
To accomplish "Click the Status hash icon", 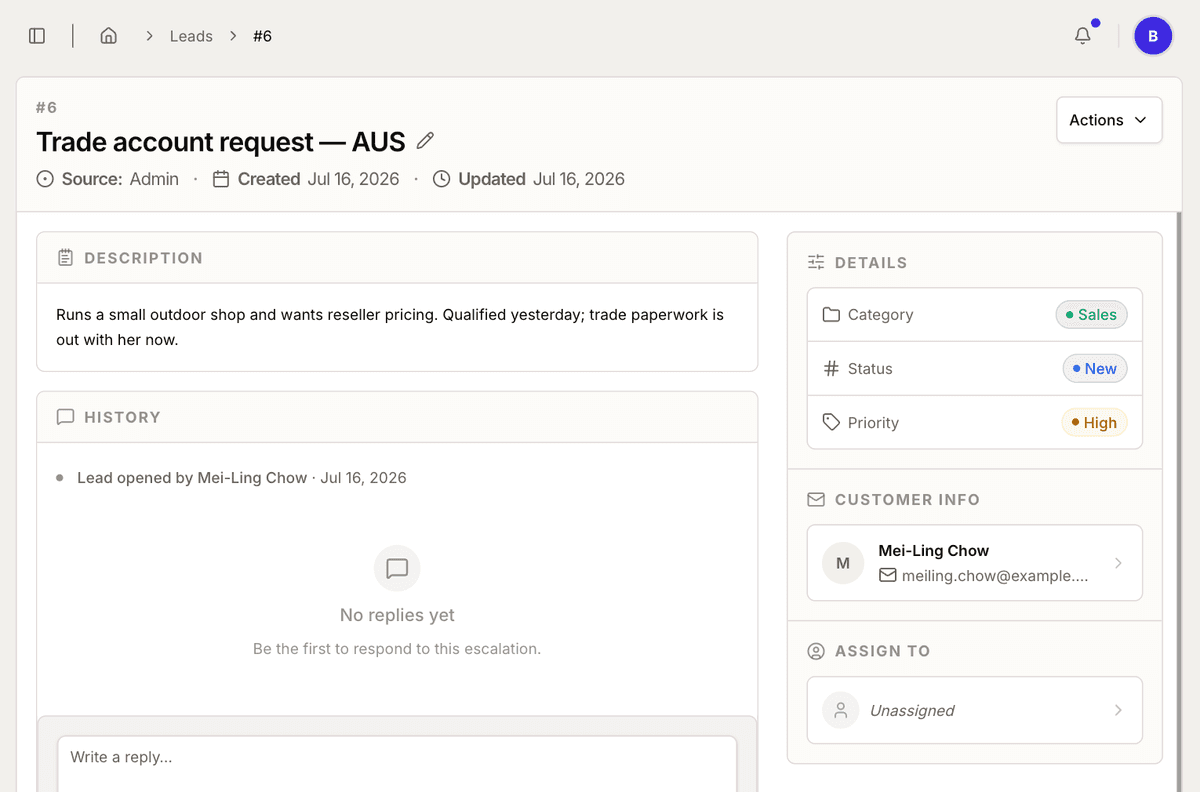I will click(x=831, y=368).
